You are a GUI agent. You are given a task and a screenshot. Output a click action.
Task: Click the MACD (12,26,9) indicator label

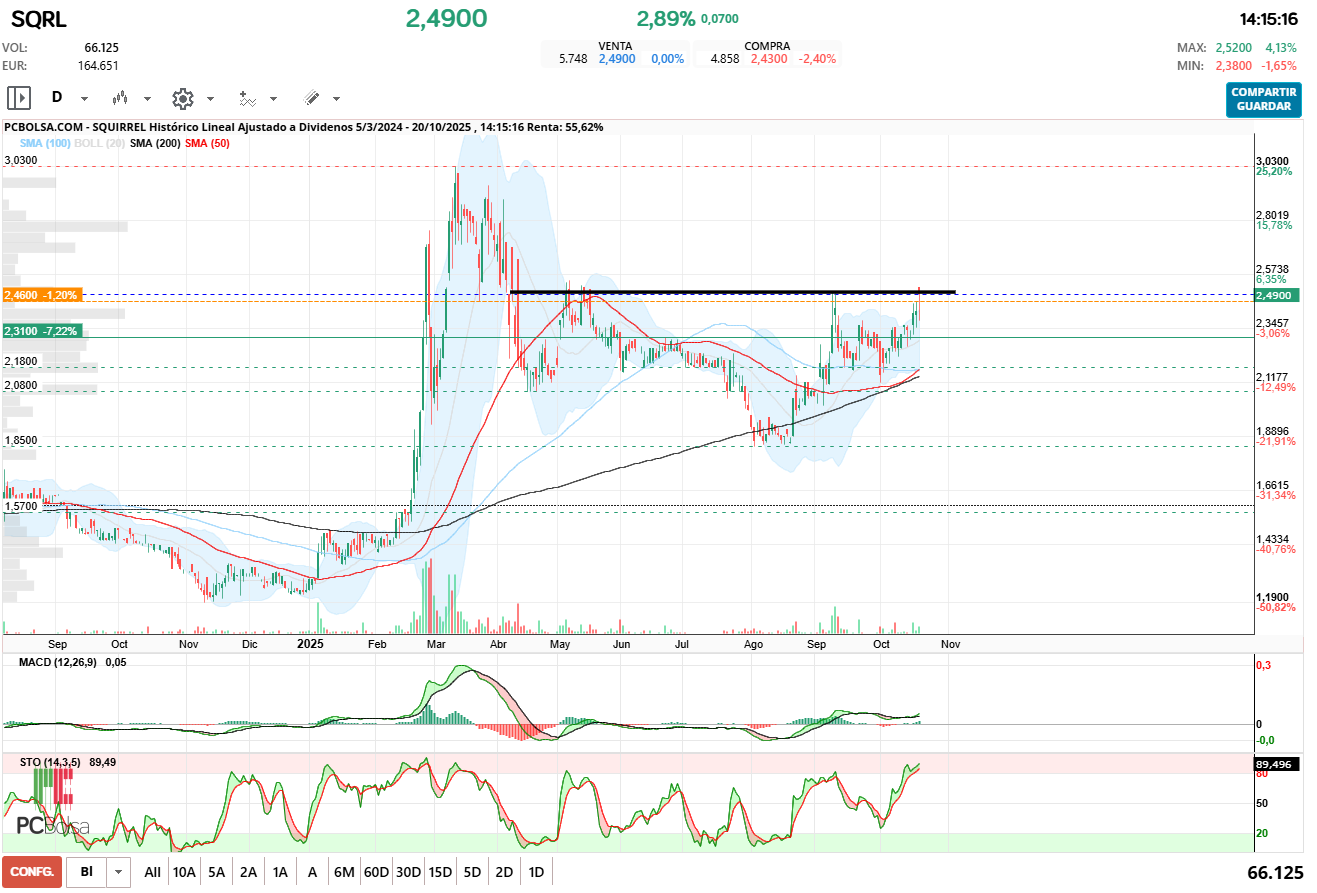point(60,662)
